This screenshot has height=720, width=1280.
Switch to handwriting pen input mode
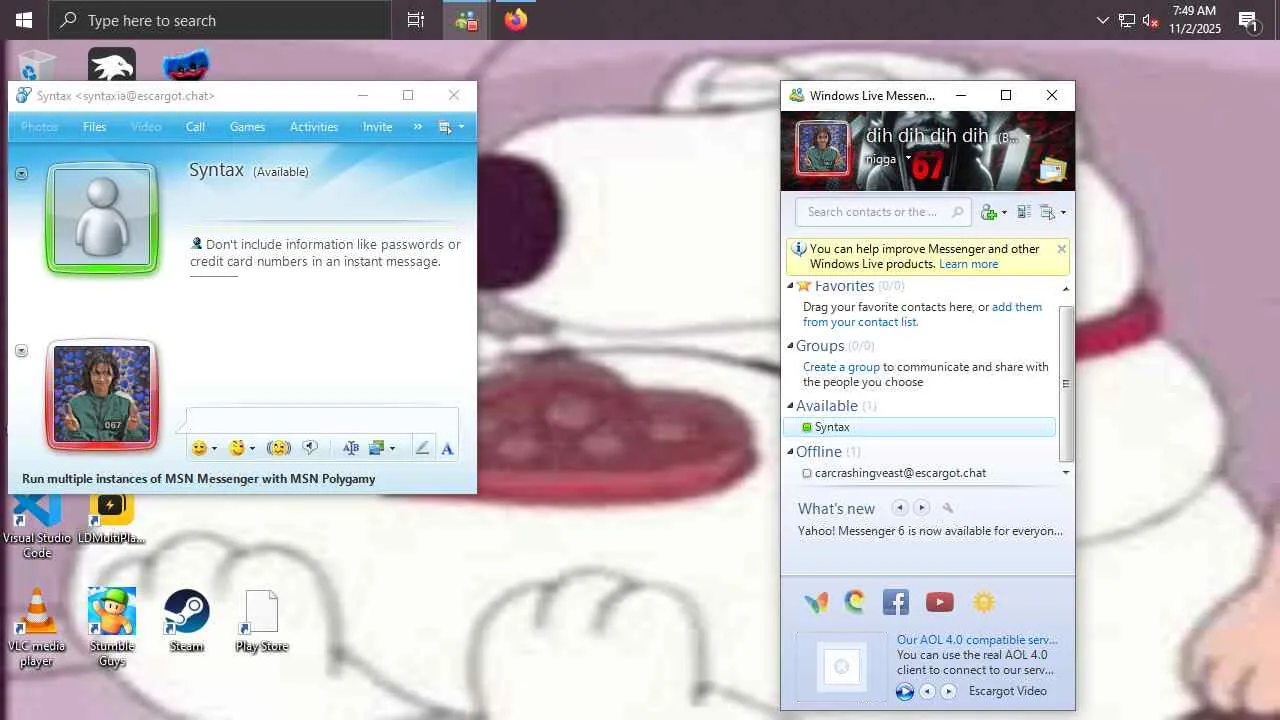tap(422, 448)
